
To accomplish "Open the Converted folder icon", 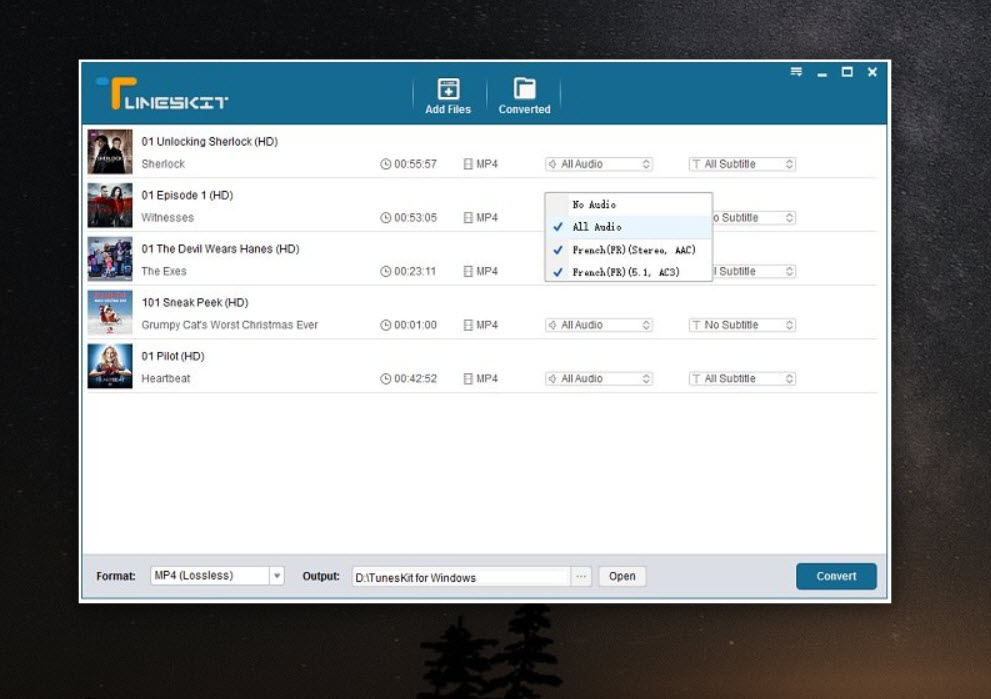I will coord(524,88).
